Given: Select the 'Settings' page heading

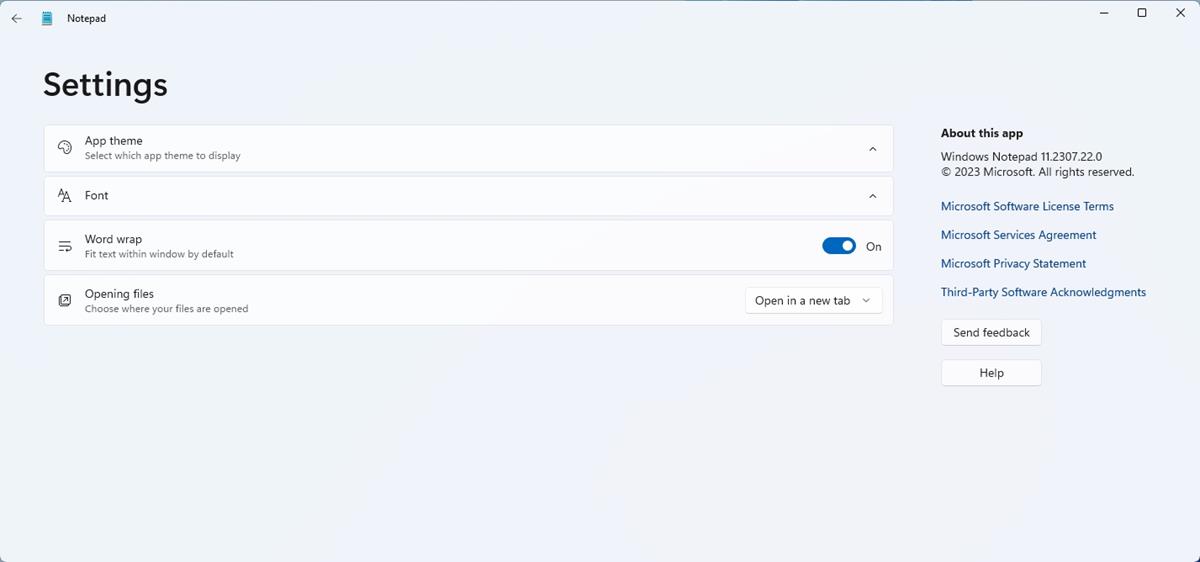Looking at the screenshot, I should pos(105,84).
